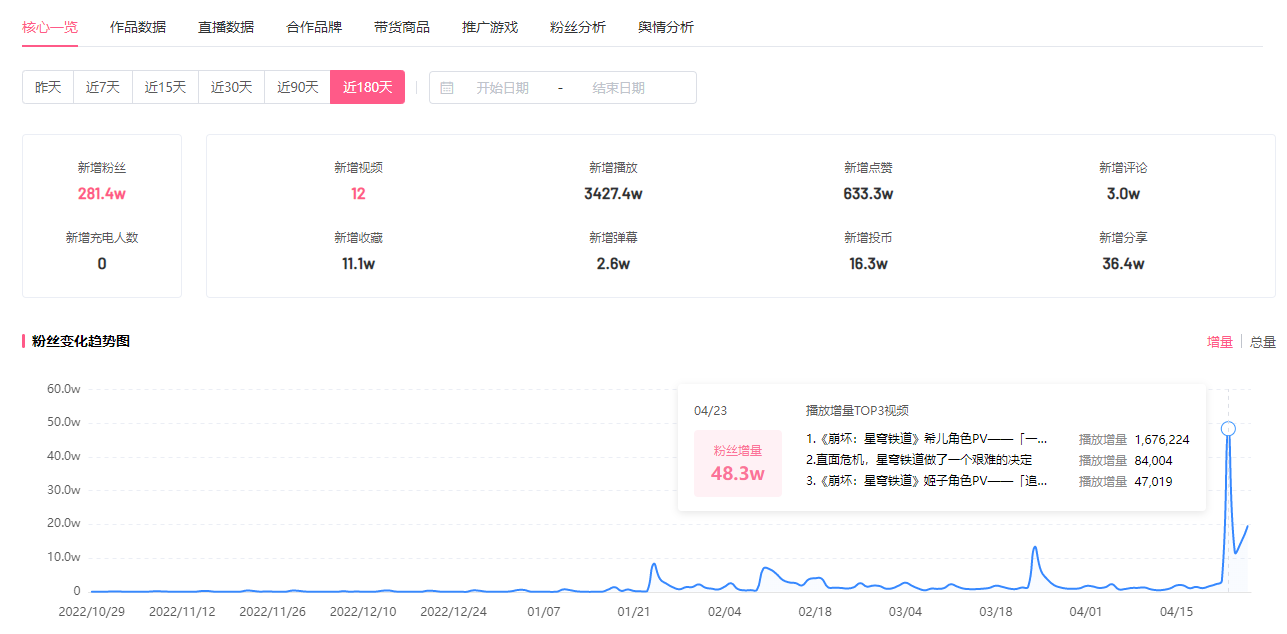The width and height of the screenshot is (1287, 634).
Task: Switch to the 作品数据 tab
Action: [x=138, y=27]
